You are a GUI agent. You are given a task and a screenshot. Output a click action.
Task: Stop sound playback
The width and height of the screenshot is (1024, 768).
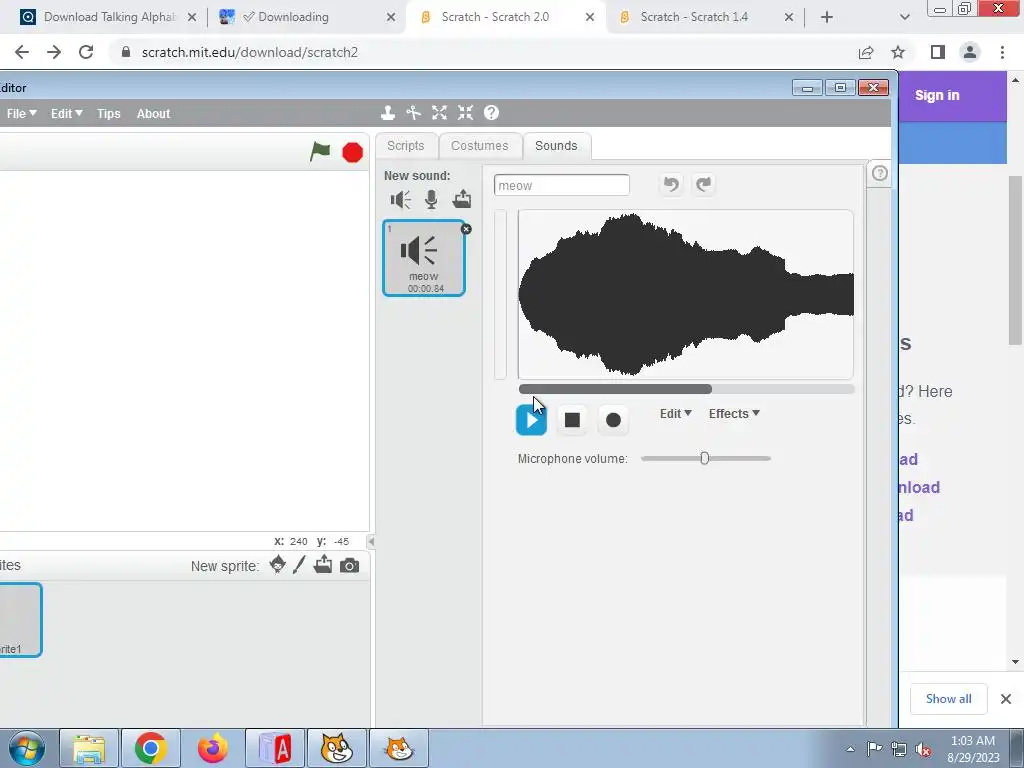tap(572, 420)
